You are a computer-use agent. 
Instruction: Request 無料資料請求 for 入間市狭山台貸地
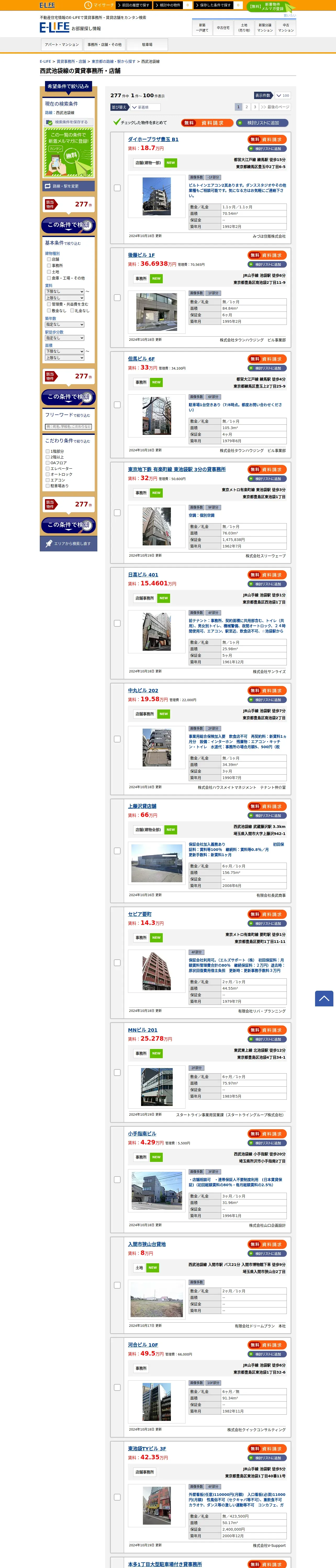click(x=267, y=1244)
